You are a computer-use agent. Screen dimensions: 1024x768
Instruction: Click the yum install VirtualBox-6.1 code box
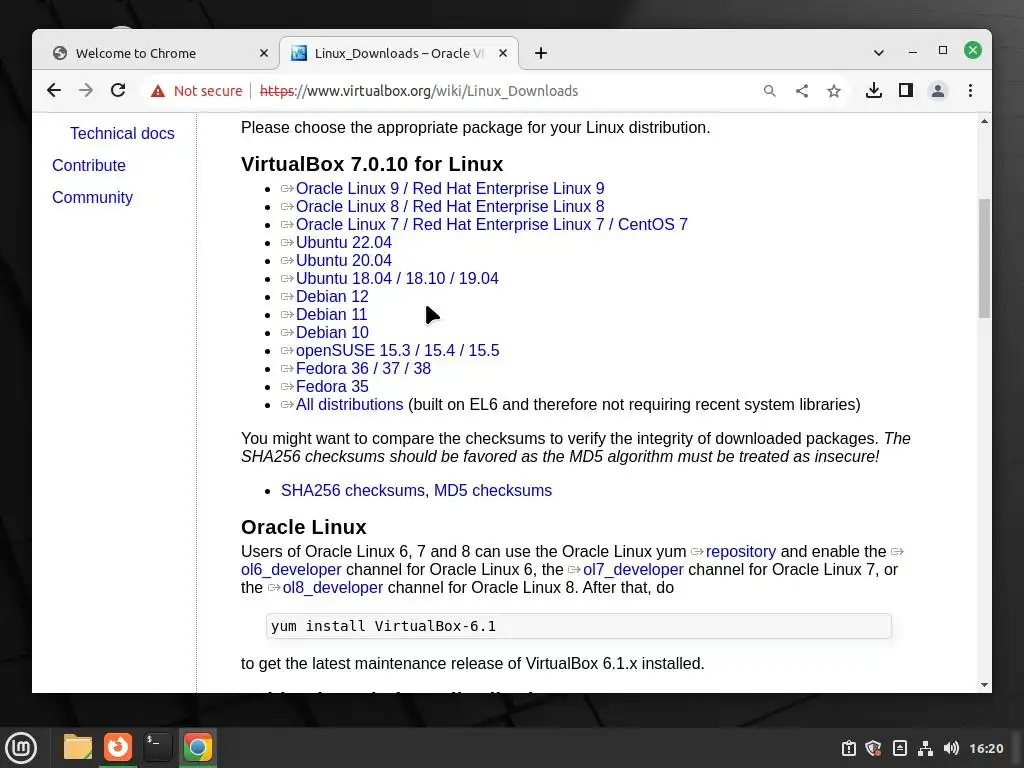pos(579,626)
